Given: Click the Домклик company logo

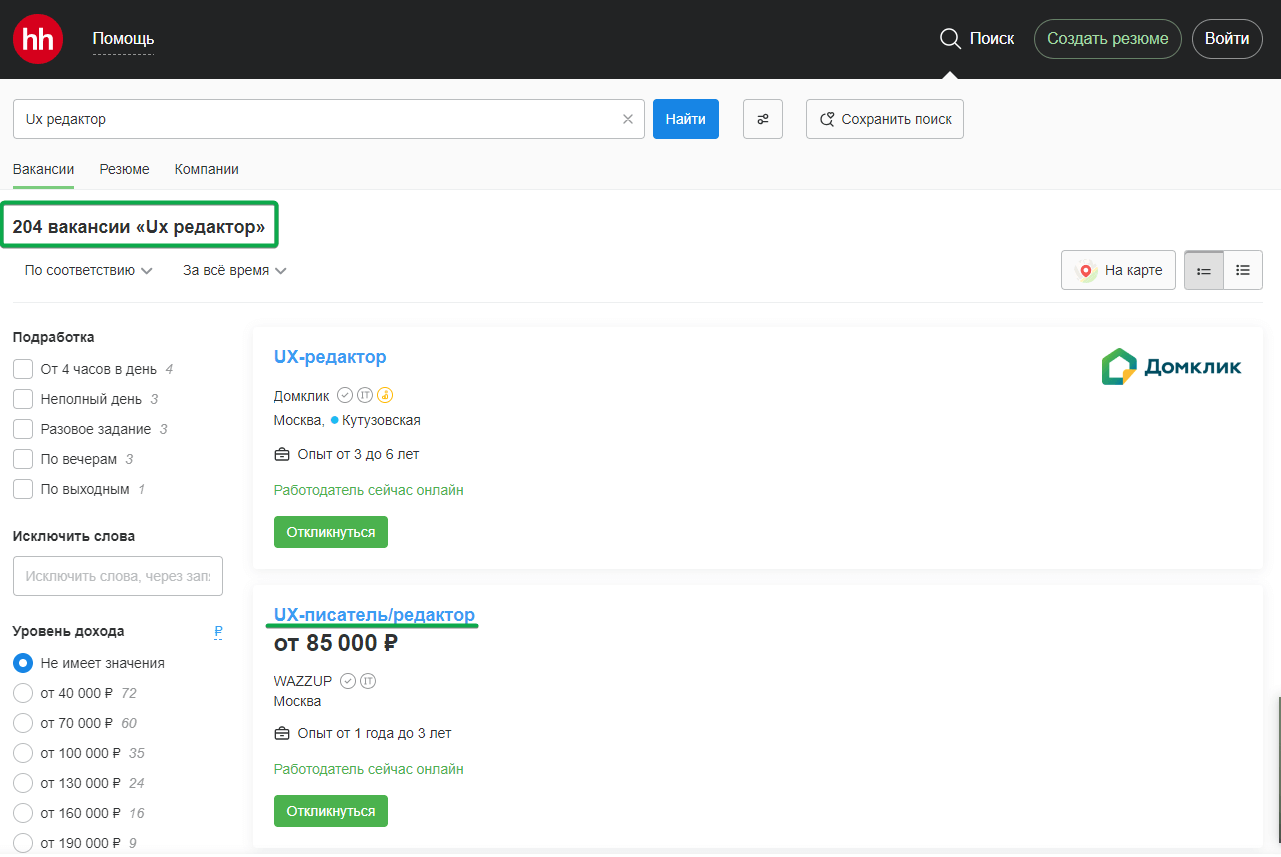Looking at the screenshot, I should 1172,367.
